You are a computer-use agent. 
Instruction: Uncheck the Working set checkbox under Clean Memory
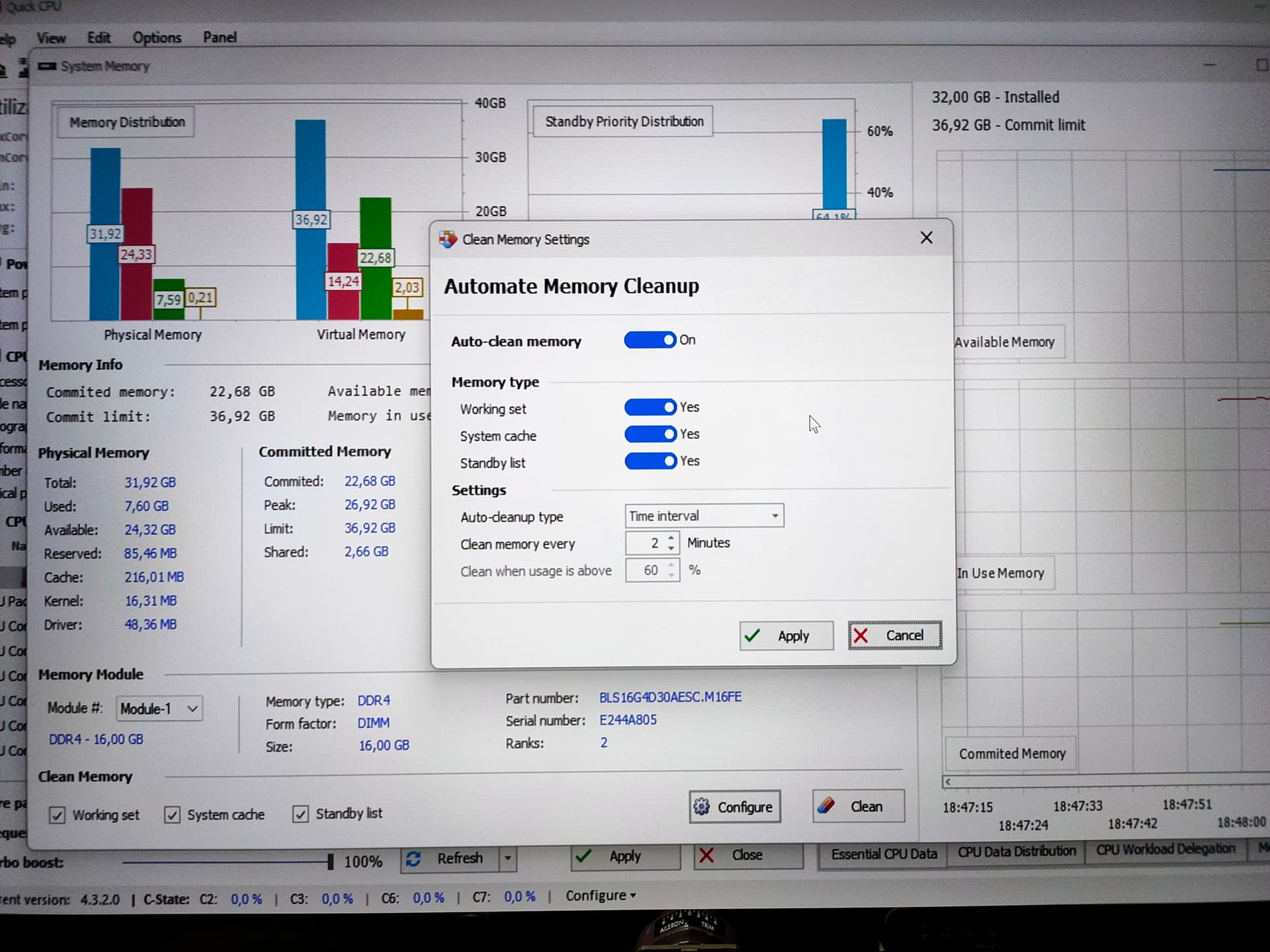[x=58, y=815]
